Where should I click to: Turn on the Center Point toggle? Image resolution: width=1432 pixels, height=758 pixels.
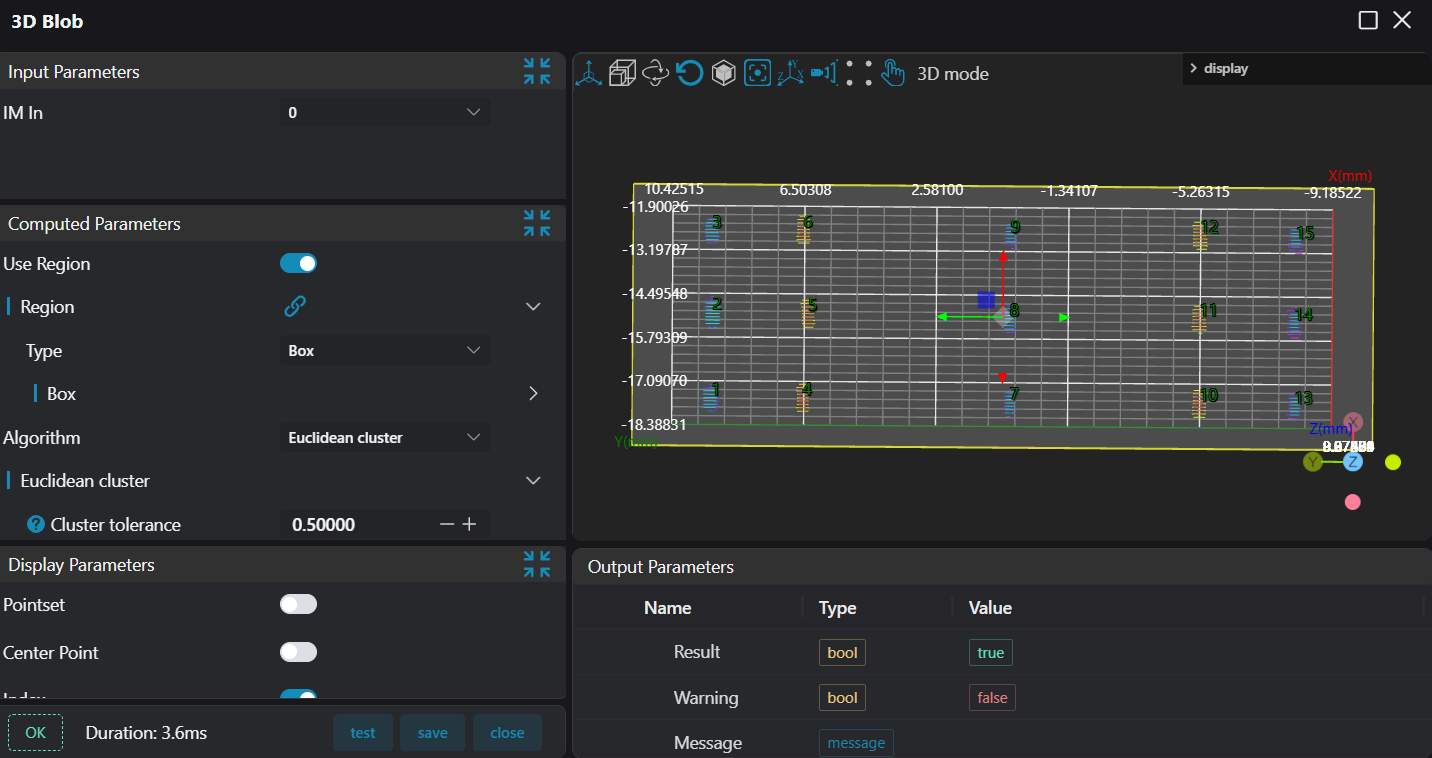(298, 653)
